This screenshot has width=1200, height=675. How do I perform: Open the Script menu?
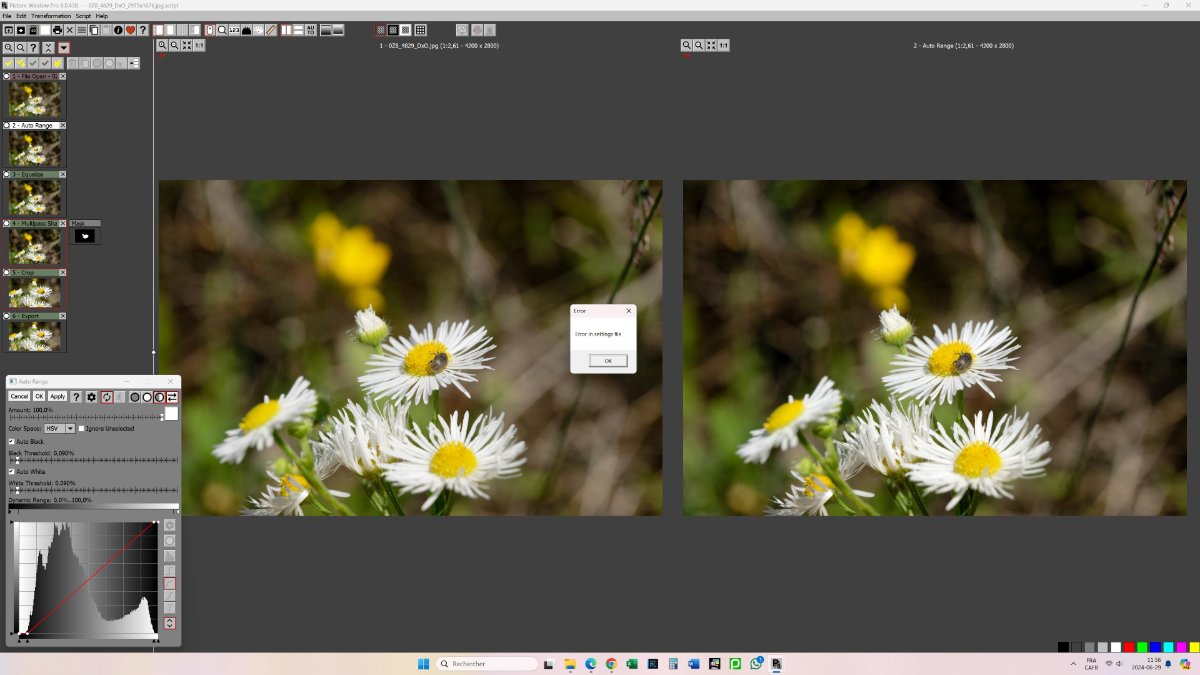click(x=83, y=16)
